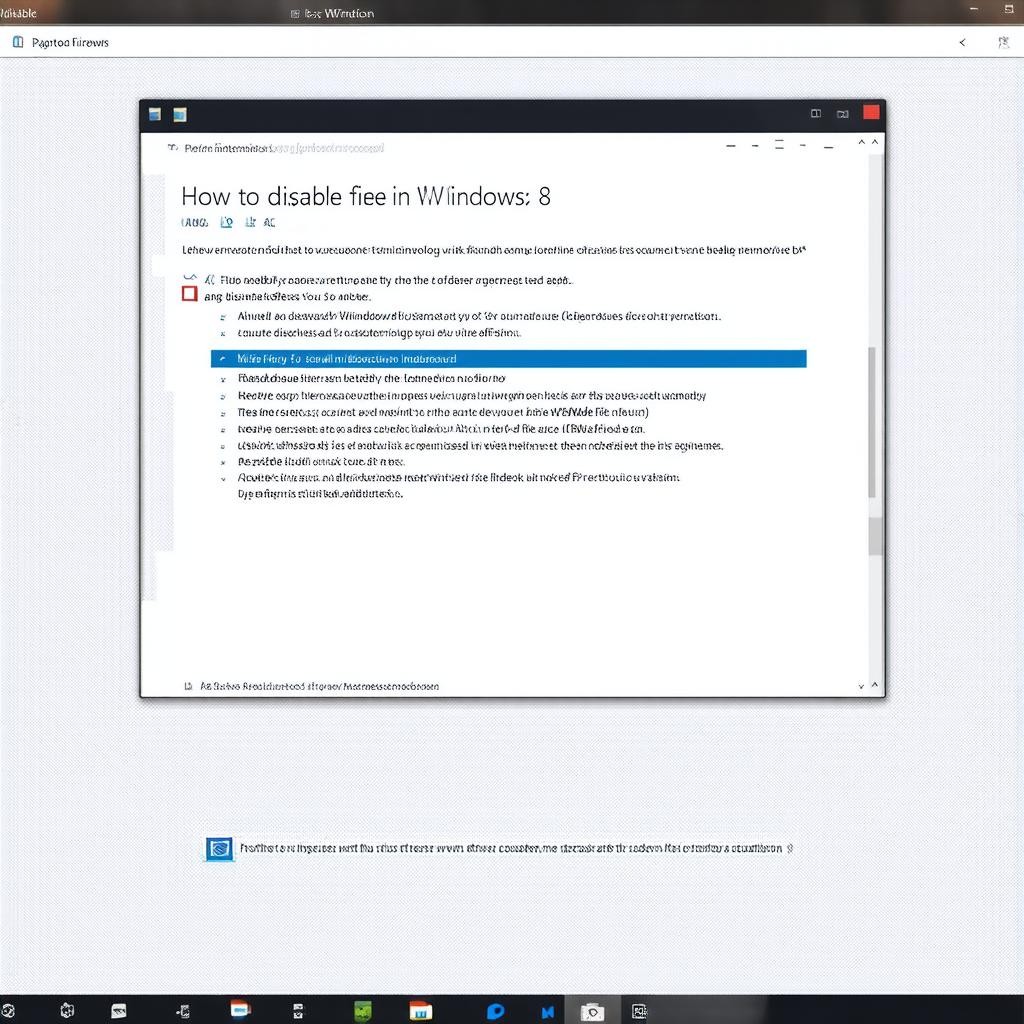Viewport: 1024px width, 1024px height.
Task: Click the footer link at the bottom of the dialog
Action: [320, 687]
